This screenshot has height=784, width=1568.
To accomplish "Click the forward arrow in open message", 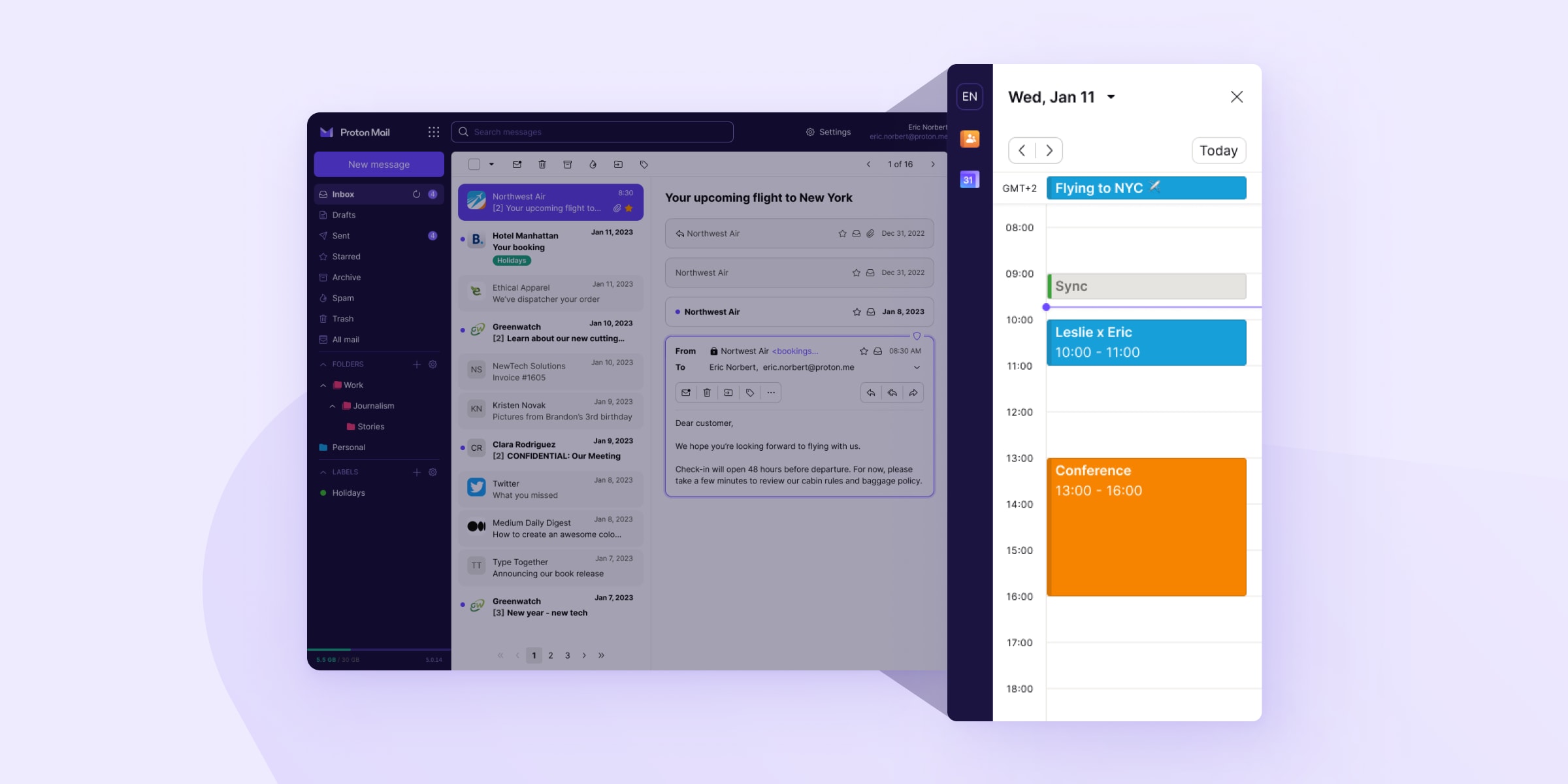I will pos(913,393).
